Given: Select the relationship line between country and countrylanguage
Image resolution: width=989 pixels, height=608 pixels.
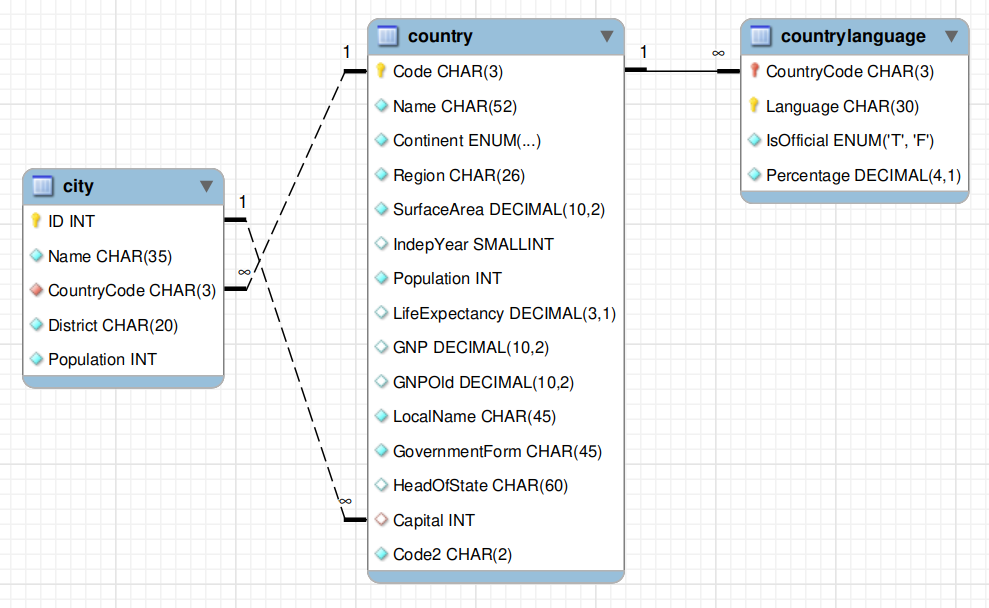Looking at the screenshot, I should [x=682, y=71].
